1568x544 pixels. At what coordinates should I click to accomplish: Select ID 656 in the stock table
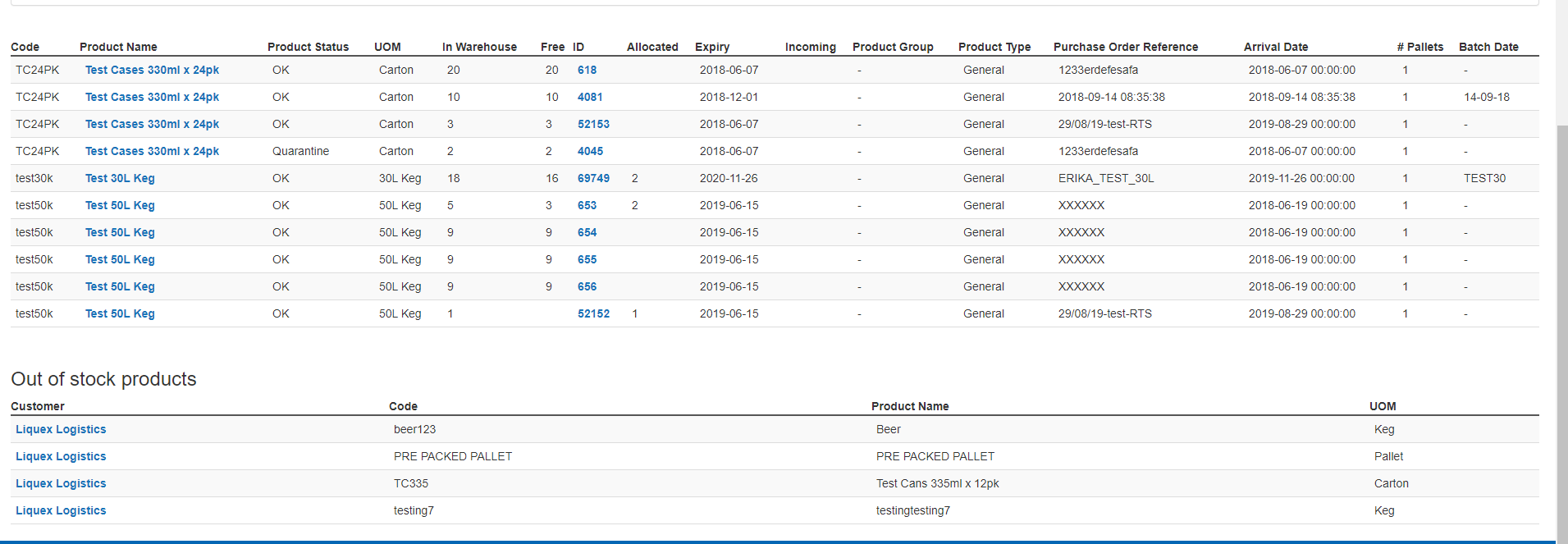coord(587,286)
